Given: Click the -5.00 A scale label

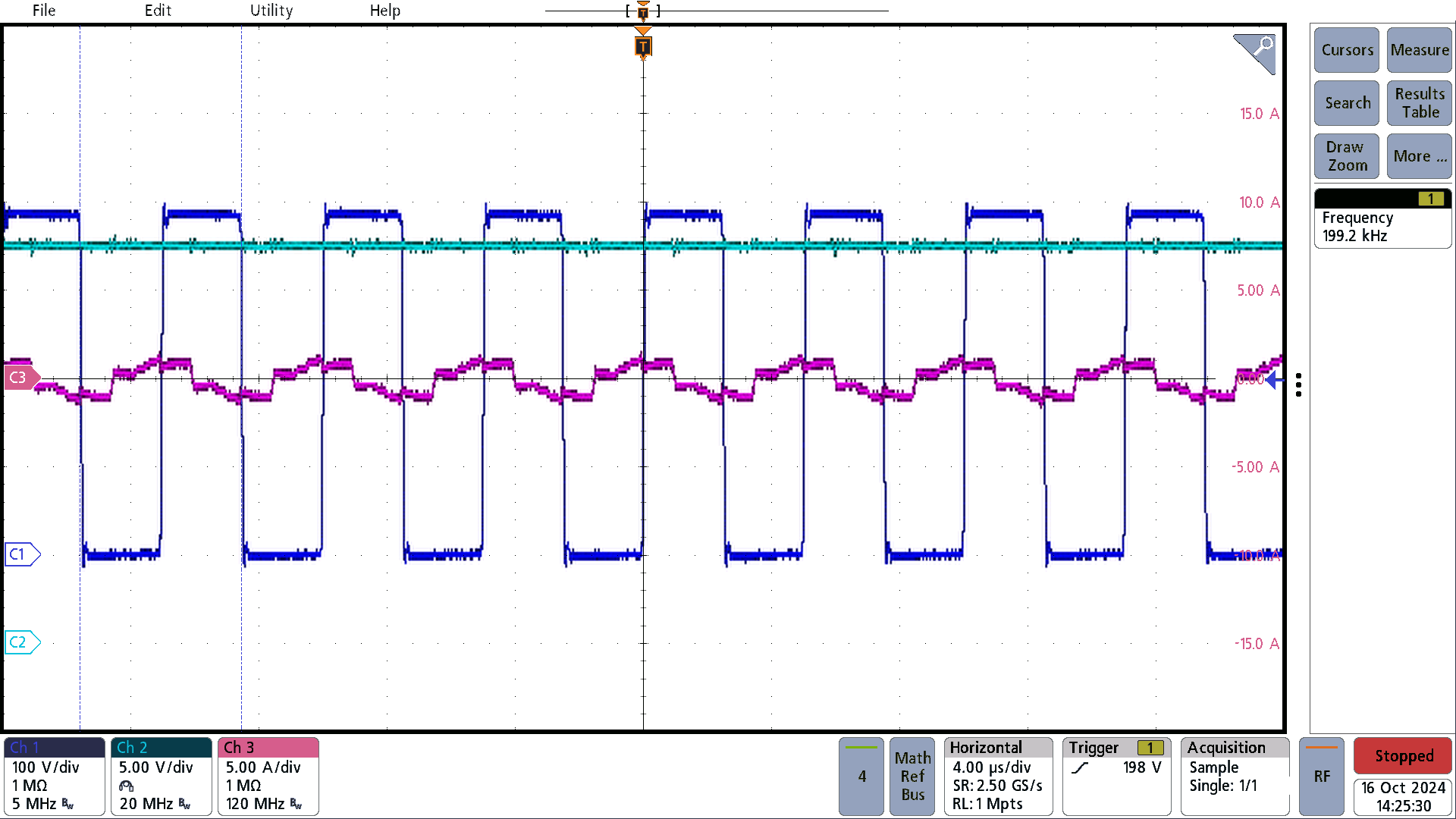Looking at the screenshot, I should tap(1256, 467).
